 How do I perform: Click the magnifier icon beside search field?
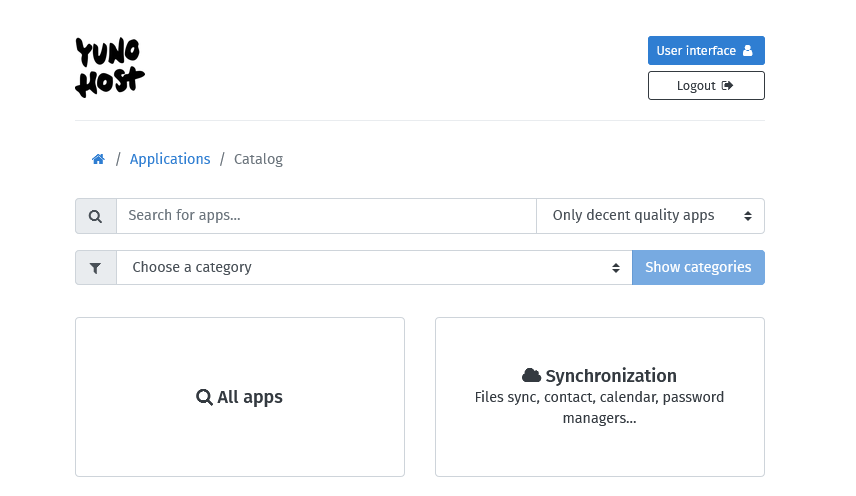coord(95,216)
